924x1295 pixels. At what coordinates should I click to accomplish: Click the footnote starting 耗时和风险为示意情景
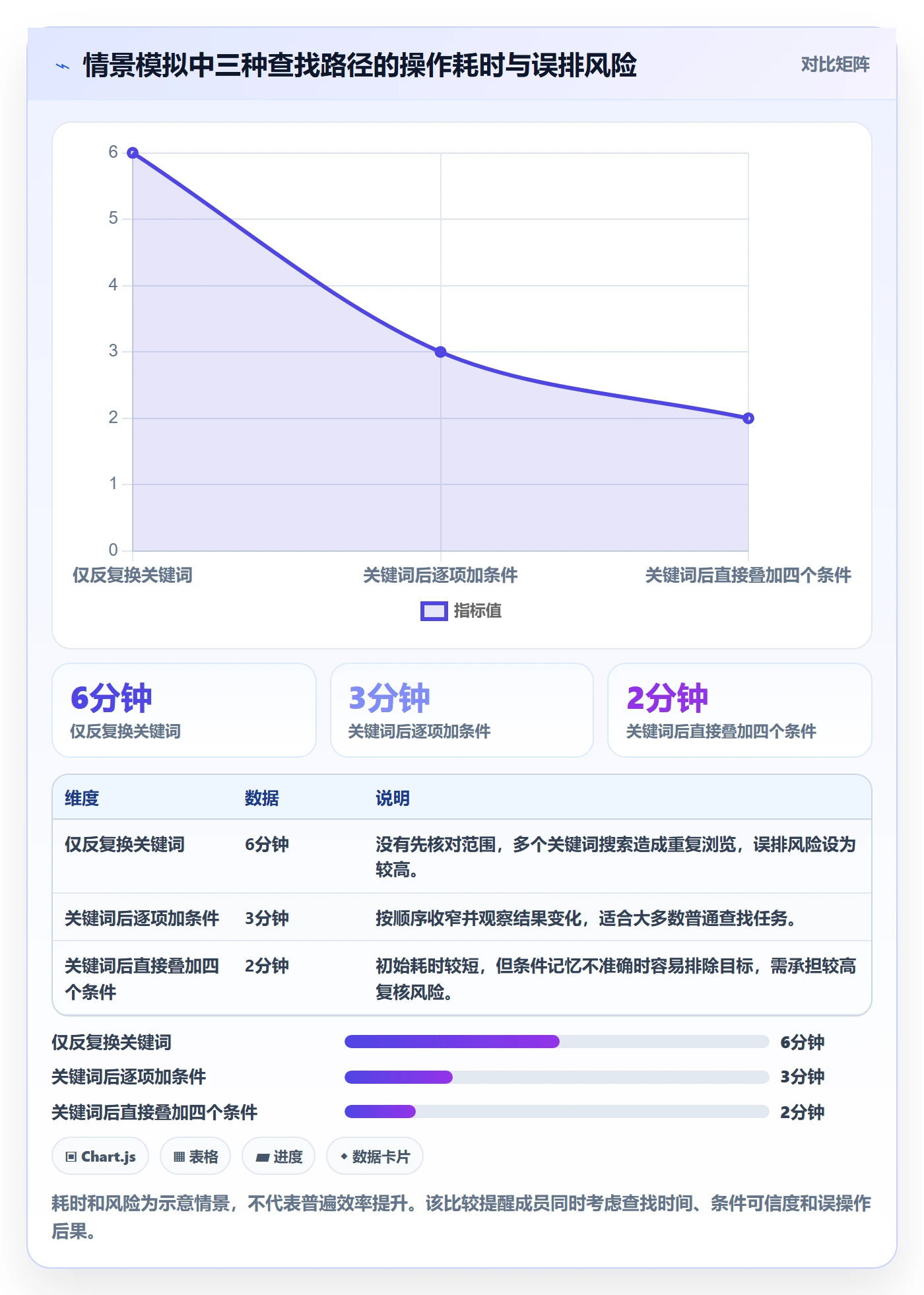click(x=461, y=1217)
